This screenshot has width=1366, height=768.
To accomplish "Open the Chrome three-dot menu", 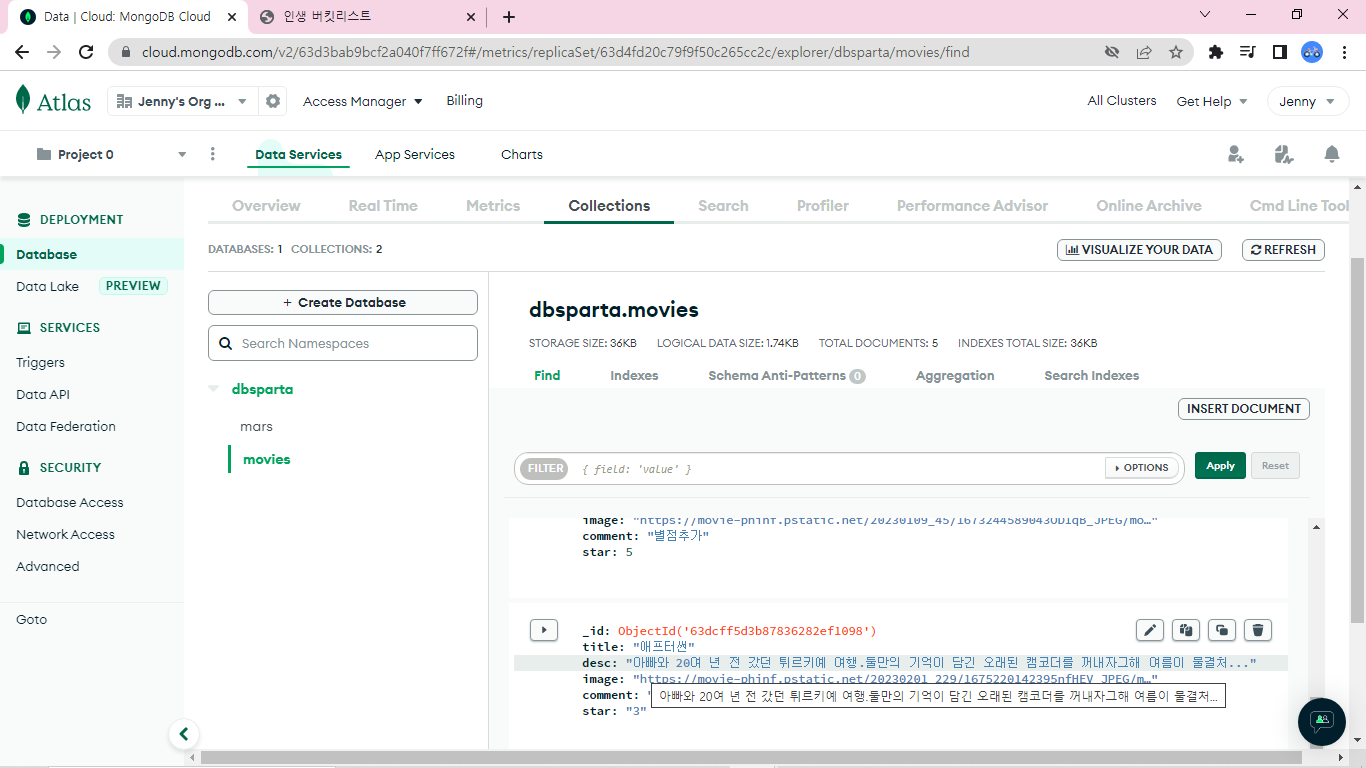I will (1344, 52).
